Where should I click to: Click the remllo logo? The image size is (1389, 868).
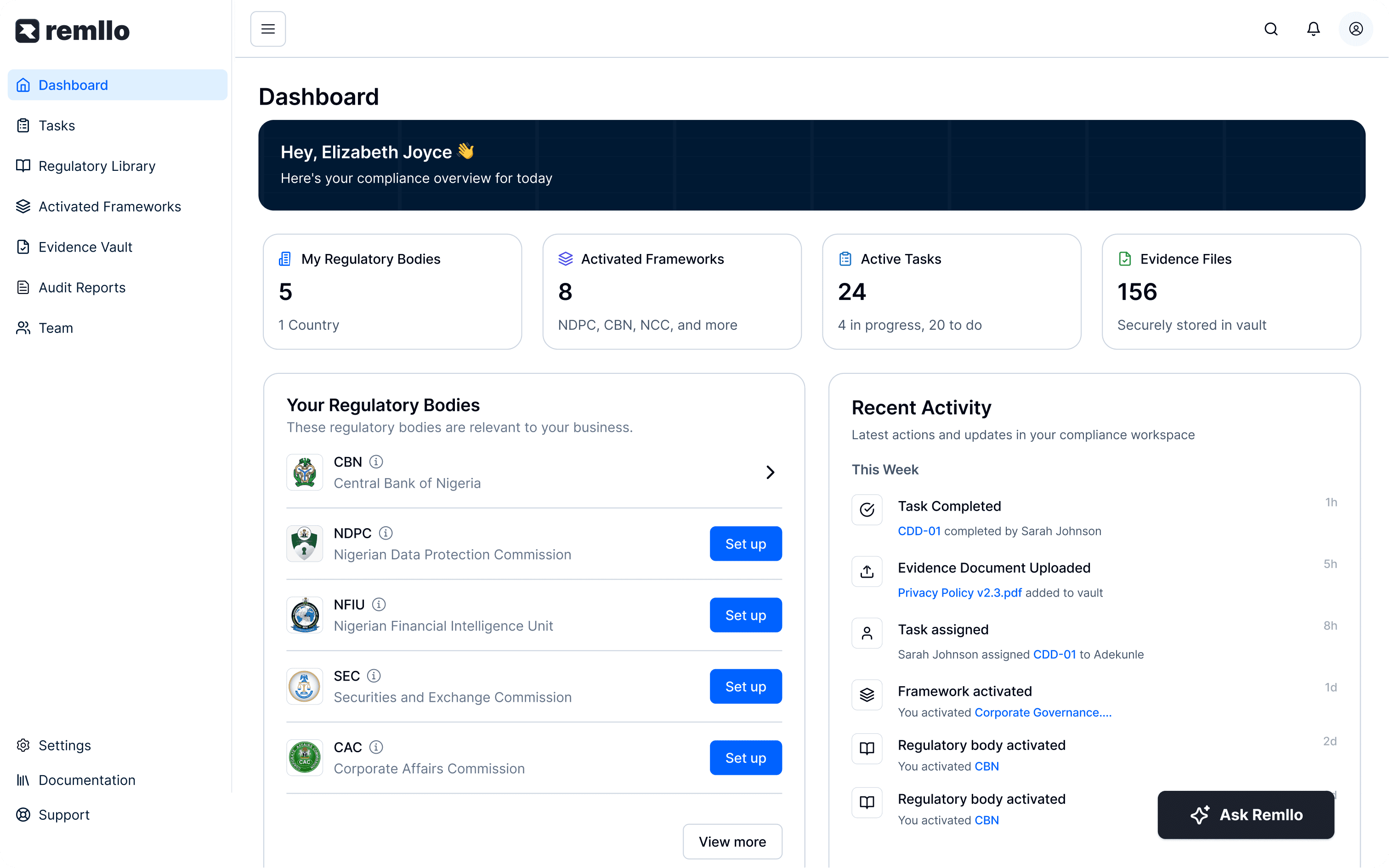click(x=72, y=30)
